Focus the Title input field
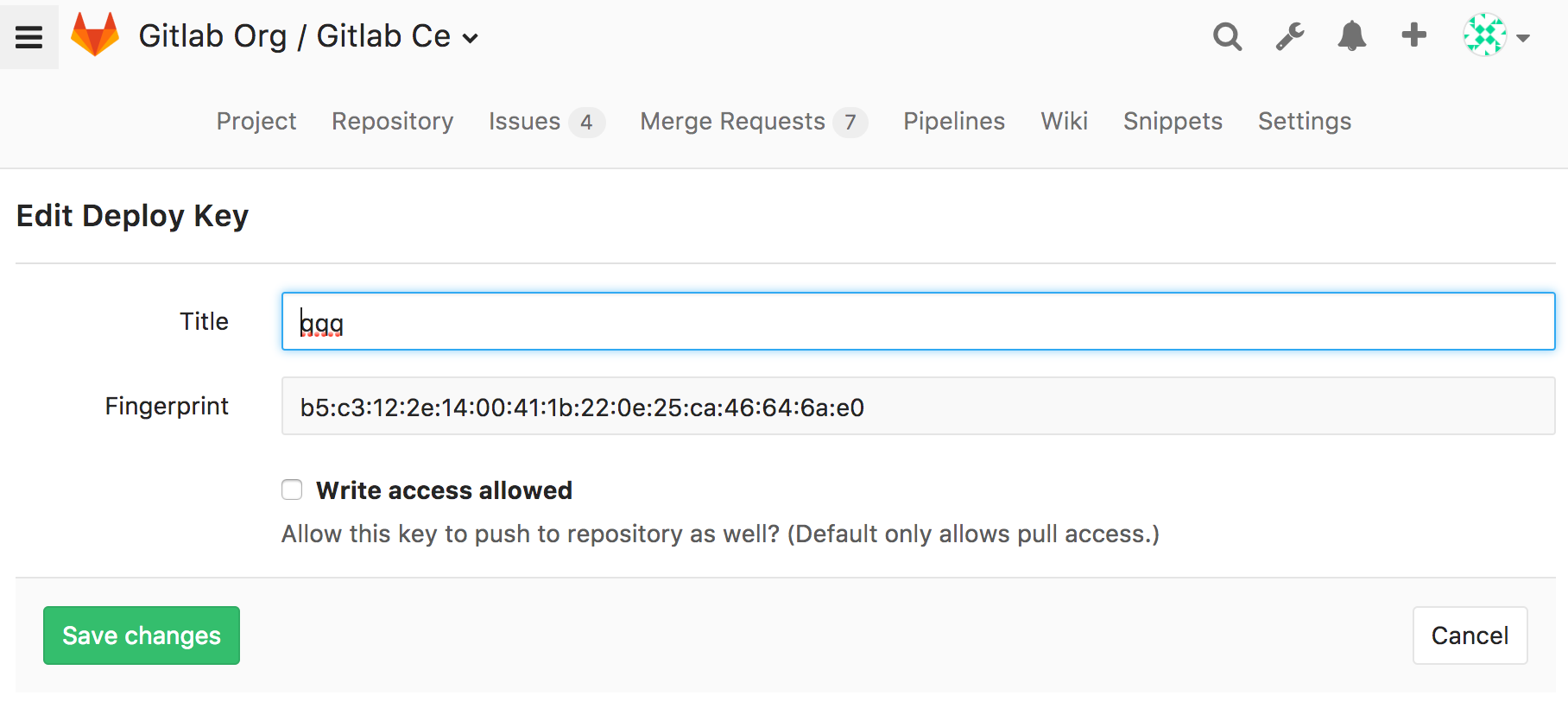Screen dimensions: 1568x708 919,321
